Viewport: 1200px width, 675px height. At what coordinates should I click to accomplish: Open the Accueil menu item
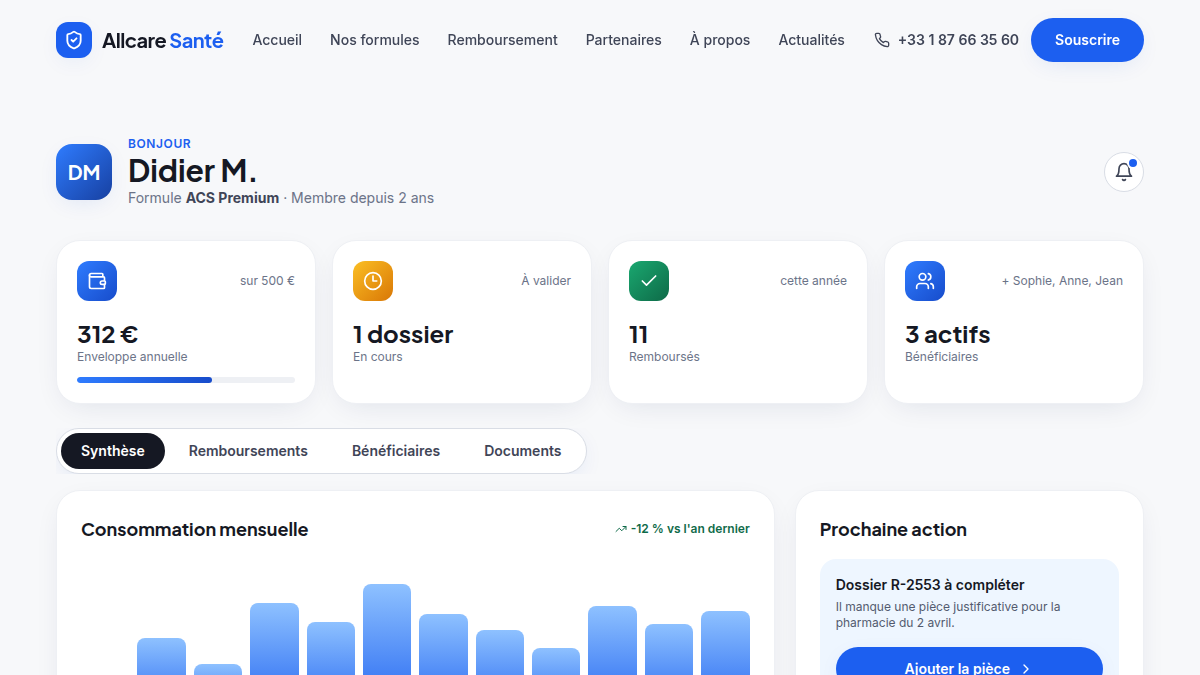[x=277, y=40]
